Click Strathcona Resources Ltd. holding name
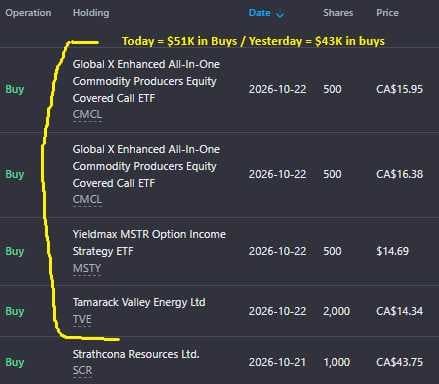The width and height of the screenshot is (439, 384). tap(136, 354)
